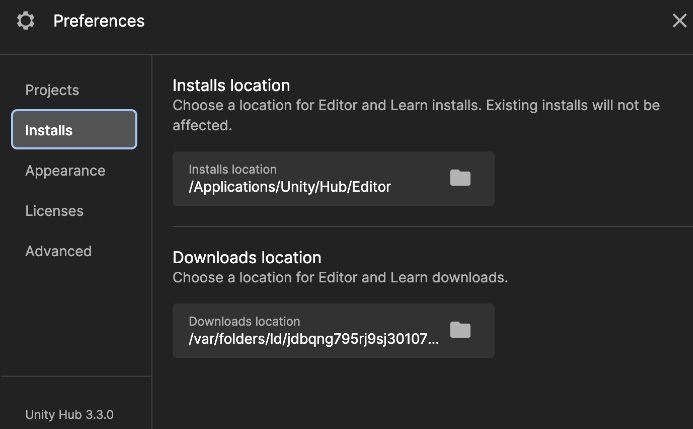Click the Preferences title text
The height and width of the screenshot is (429, 693).
99,21
